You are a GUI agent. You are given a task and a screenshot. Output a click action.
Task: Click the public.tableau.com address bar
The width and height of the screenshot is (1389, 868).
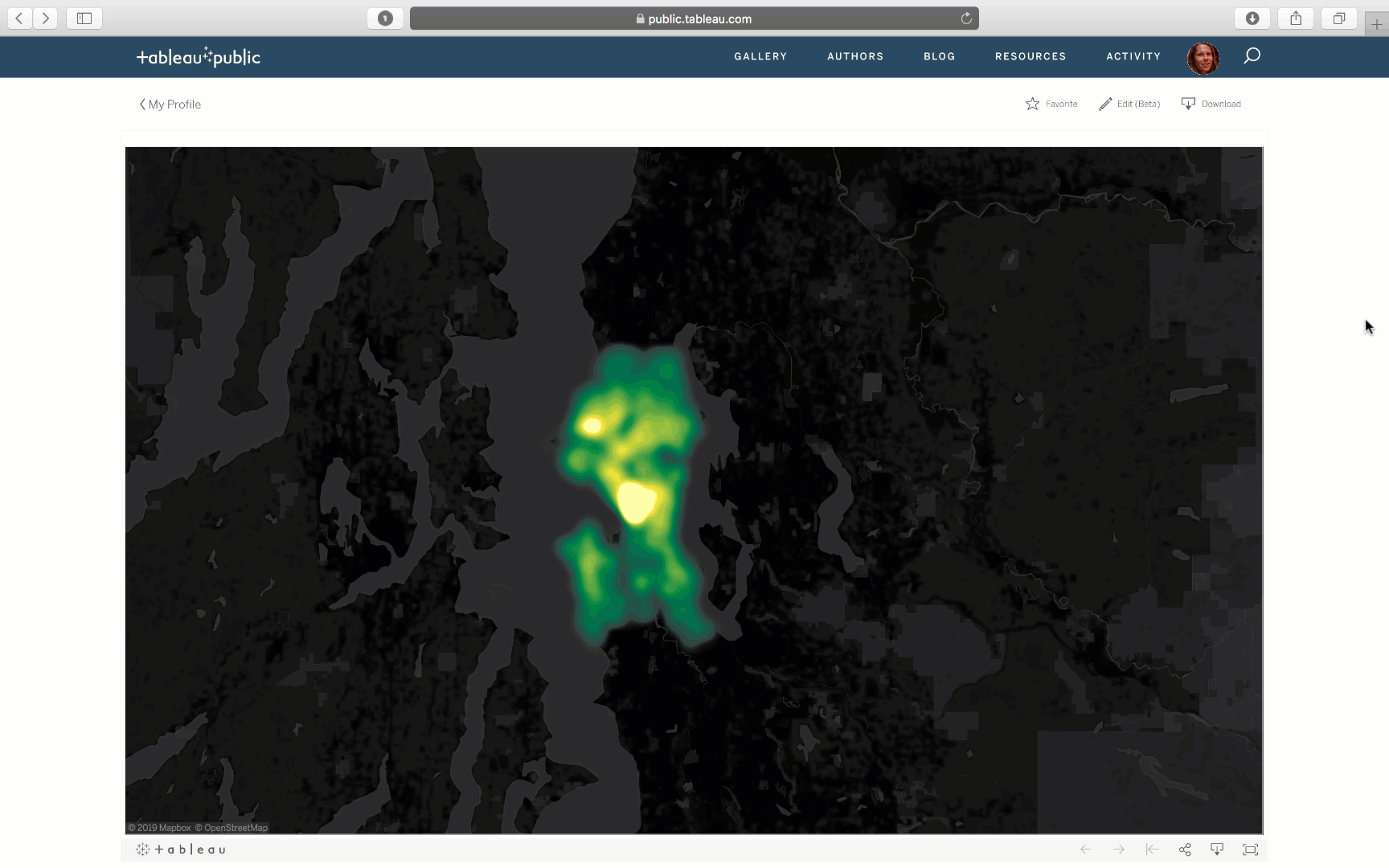tap(694, 18)
